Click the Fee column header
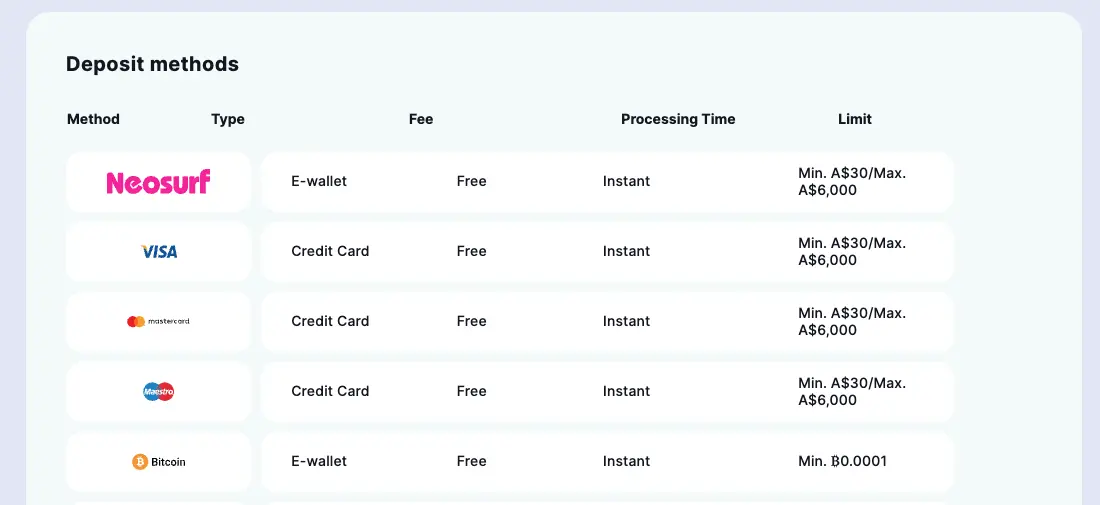Screen dimensions: 1100x505 coord(421,119)
